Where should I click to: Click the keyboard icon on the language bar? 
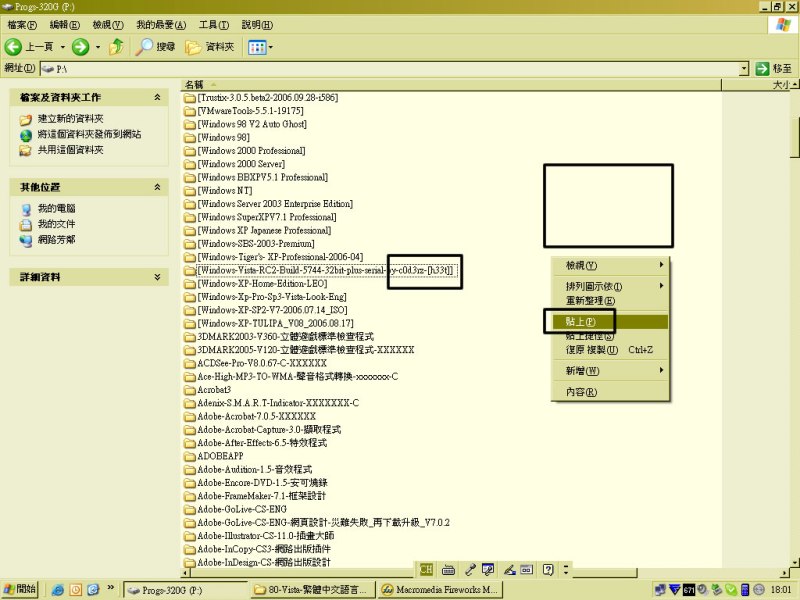pyautogui.click(x=448, y=569)
